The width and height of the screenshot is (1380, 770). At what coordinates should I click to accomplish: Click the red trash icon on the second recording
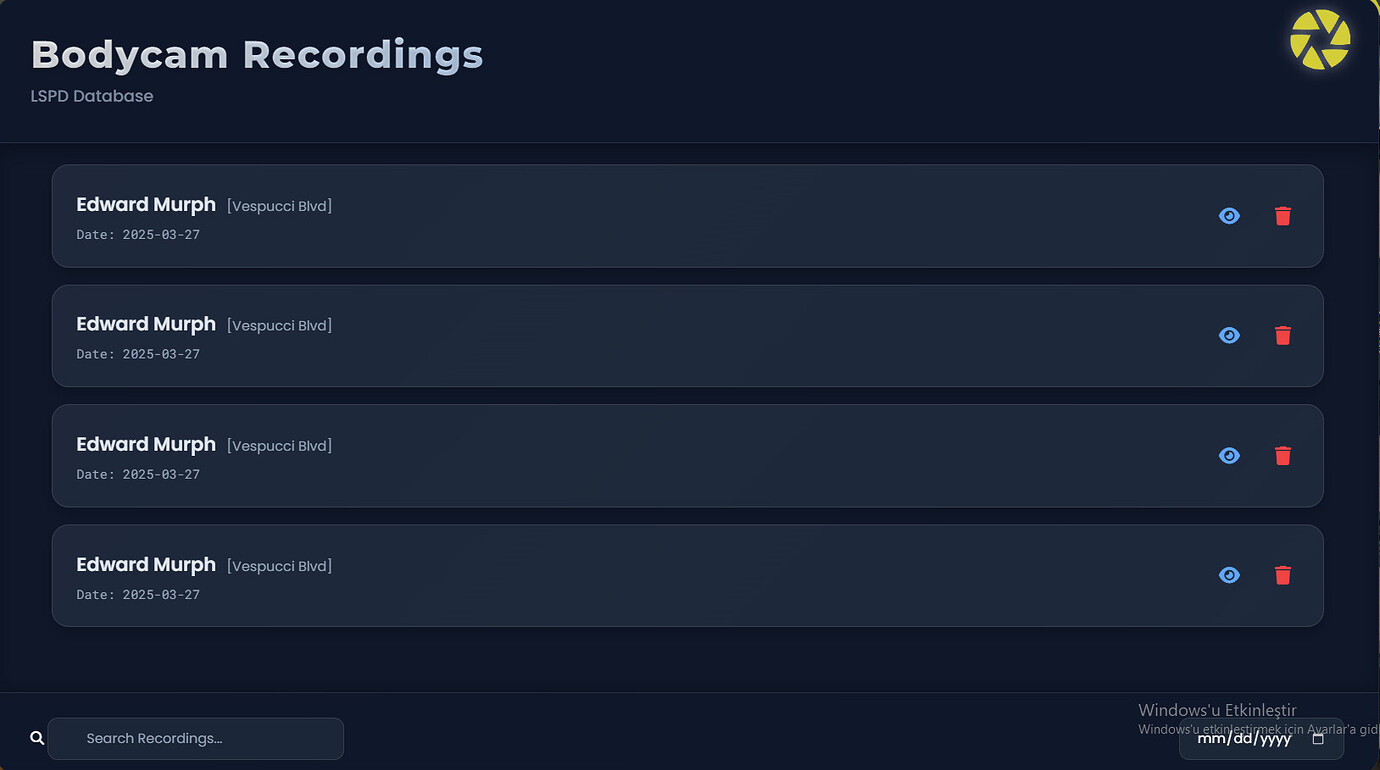1283,336
